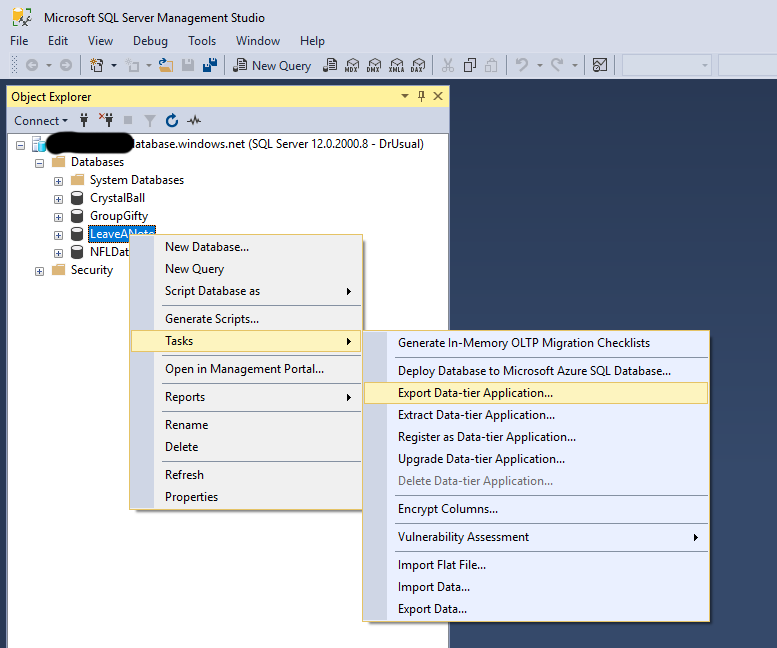Click the Filter funnel icon
Image resolution: width=777 pixels, height=648 pixels.
[x=150, y=120]
